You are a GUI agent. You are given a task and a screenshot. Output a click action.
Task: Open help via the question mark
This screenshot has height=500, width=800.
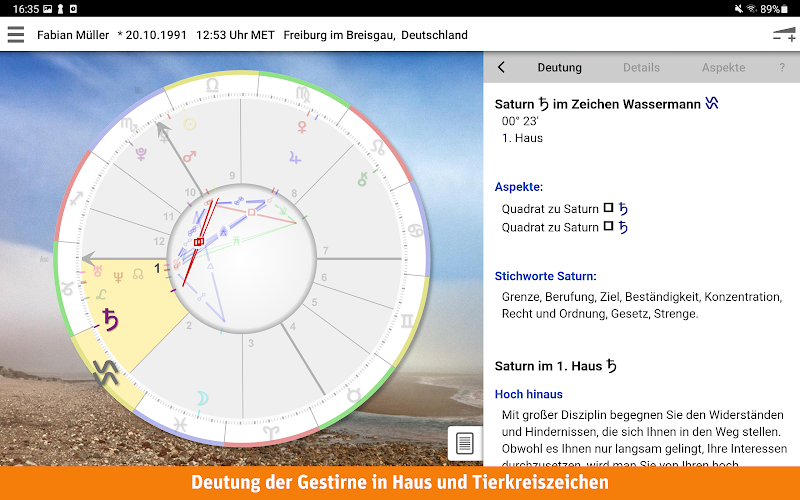tap(782, 68)
